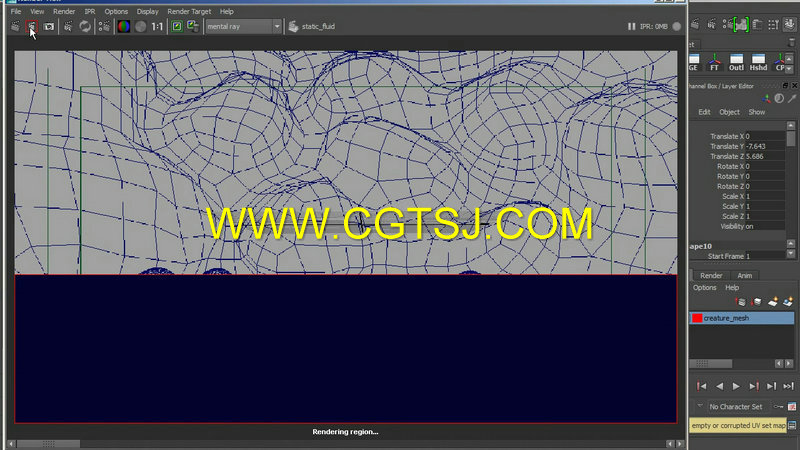
Task: Switch to the Render layer tab
Action: tap(711, 276)
